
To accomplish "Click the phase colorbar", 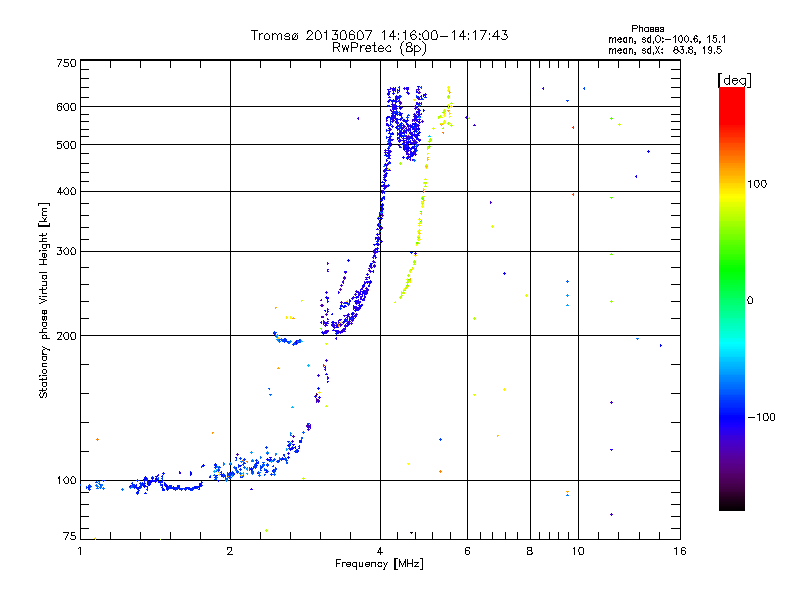I will click(732, 298).
